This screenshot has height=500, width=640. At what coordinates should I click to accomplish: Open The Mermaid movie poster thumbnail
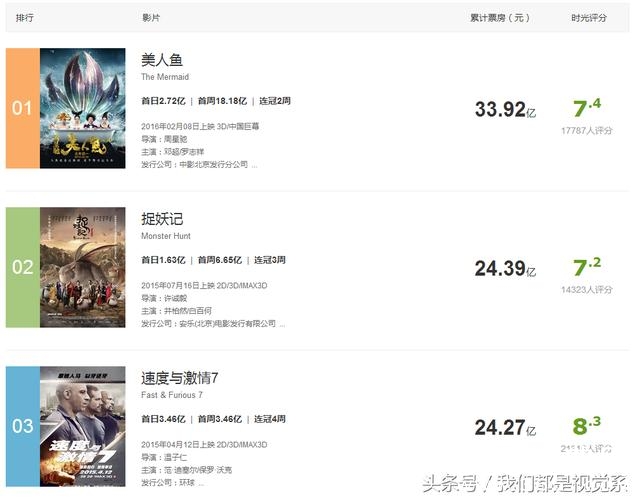(x=82, y=108)
